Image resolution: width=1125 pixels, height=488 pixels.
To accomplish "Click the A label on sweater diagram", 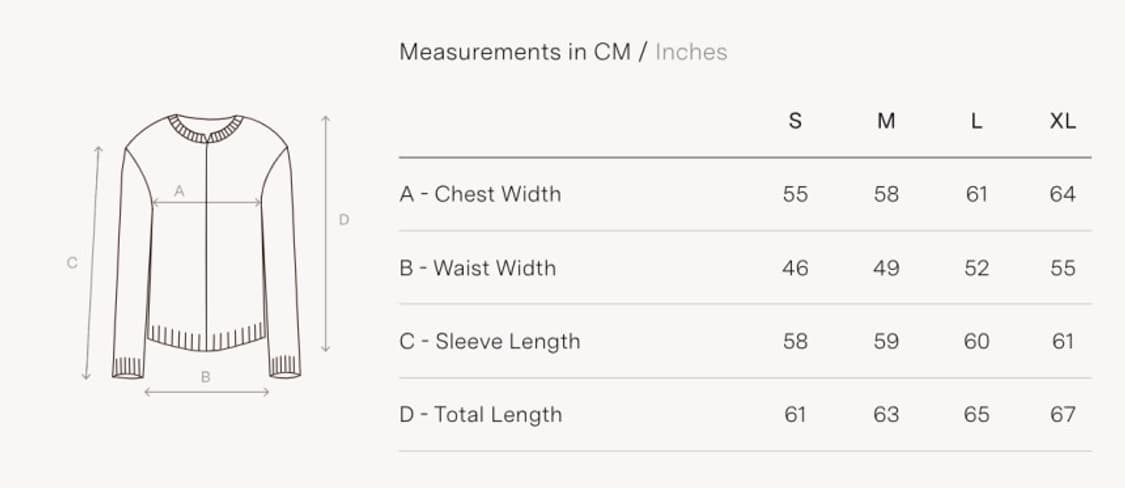I will coord(179,190).
